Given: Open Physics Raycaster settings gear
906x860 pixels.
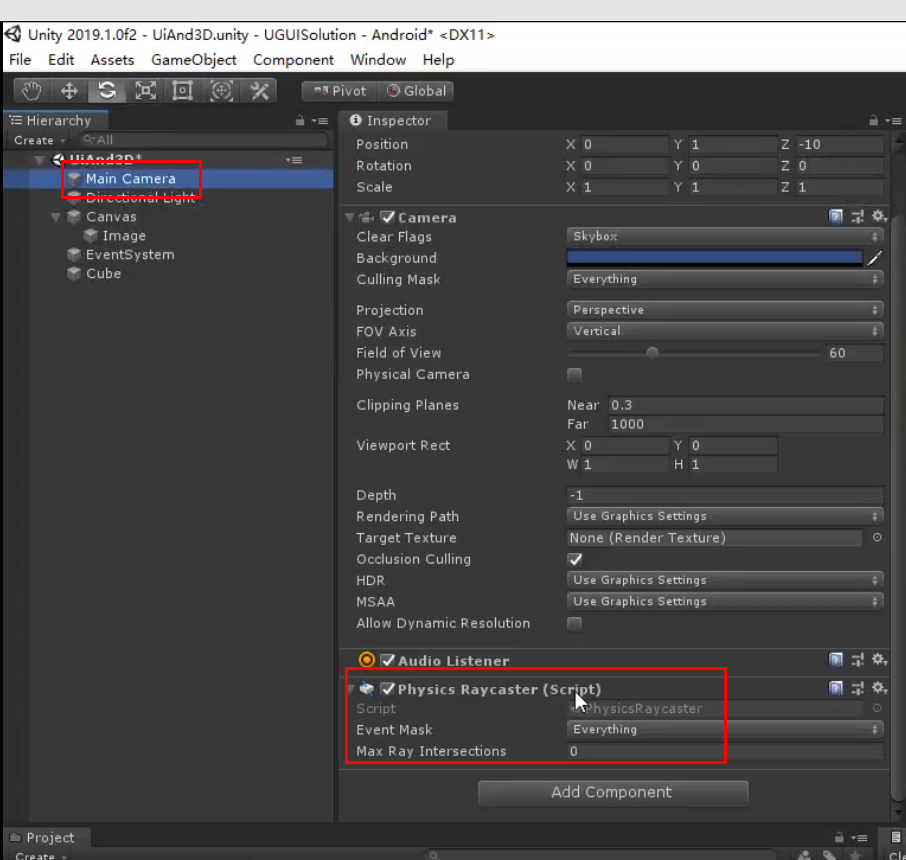Looking at the screenshot, I should click(879, 688).
